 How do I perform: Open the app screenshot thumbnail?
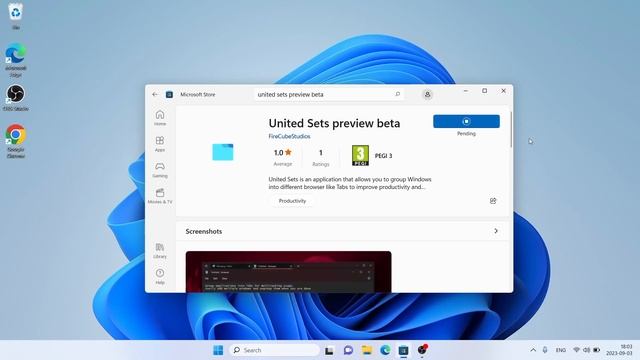point(288,271)
